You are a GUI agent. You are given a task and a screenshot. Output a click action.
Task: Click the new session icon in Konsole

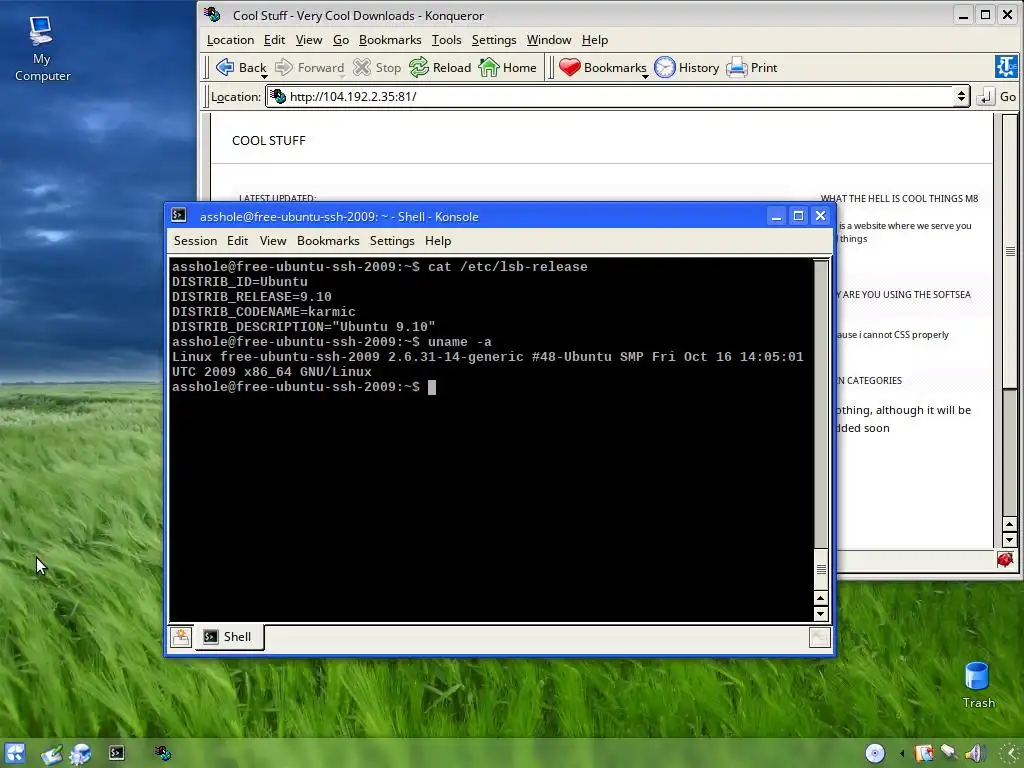coord(181,637)
